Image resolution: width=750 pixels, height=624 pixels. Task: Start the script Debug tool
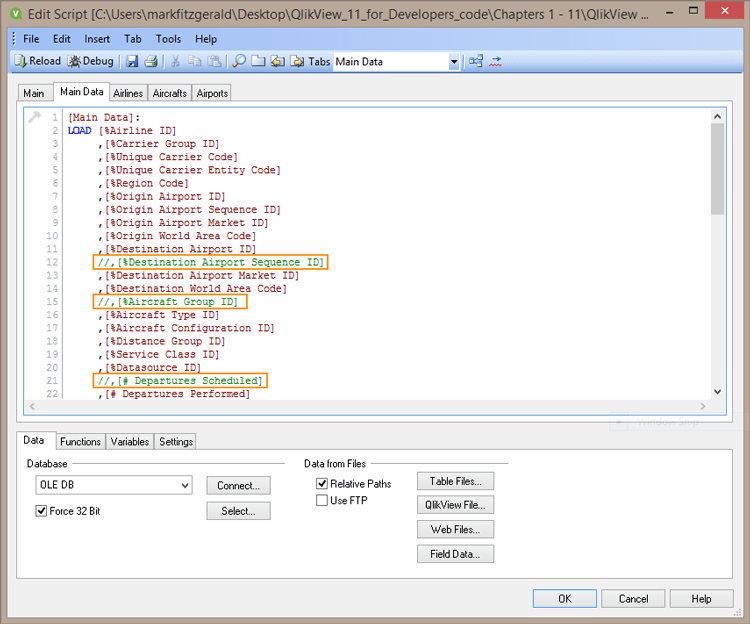click(x=90, y=61)
